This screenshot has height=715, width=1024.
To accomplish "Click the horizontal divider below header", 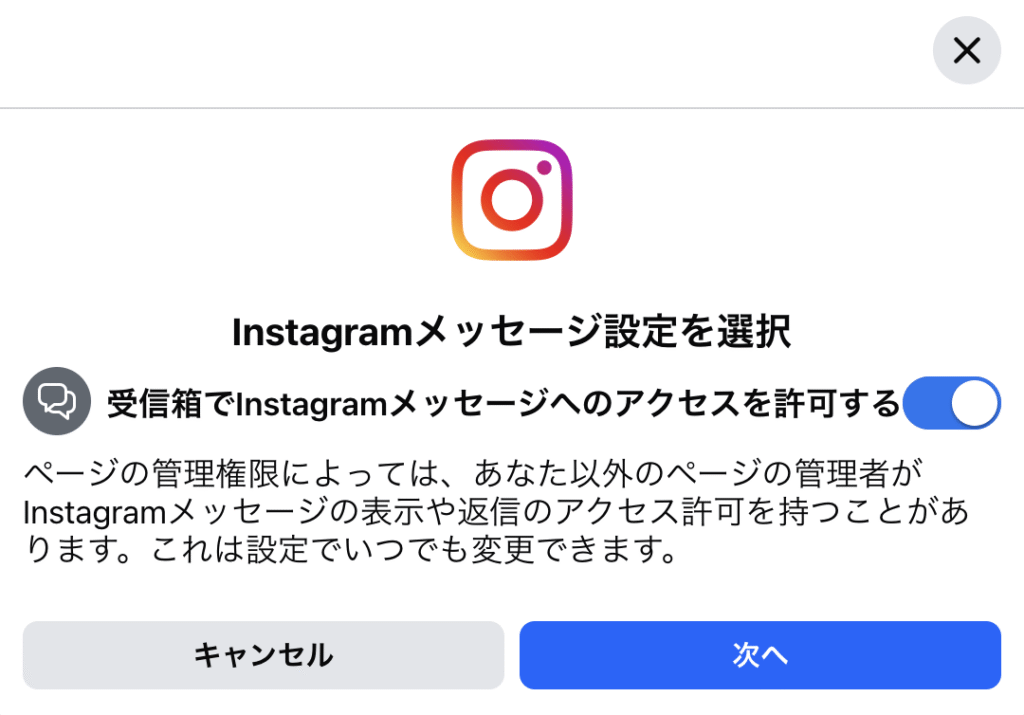I will 512,108.
